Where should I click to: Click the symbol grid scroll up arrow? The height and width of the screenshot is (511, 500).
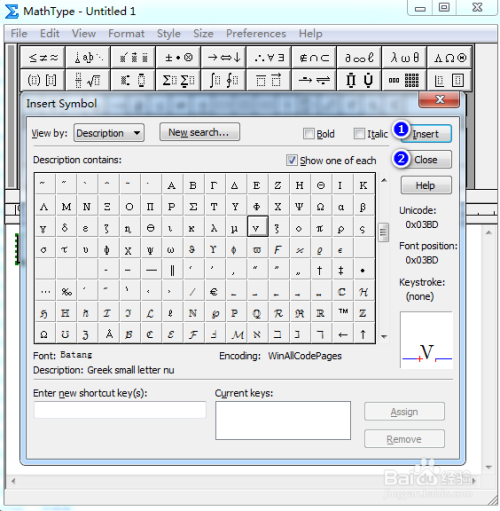pyautogui.click(x=384, y=180)
